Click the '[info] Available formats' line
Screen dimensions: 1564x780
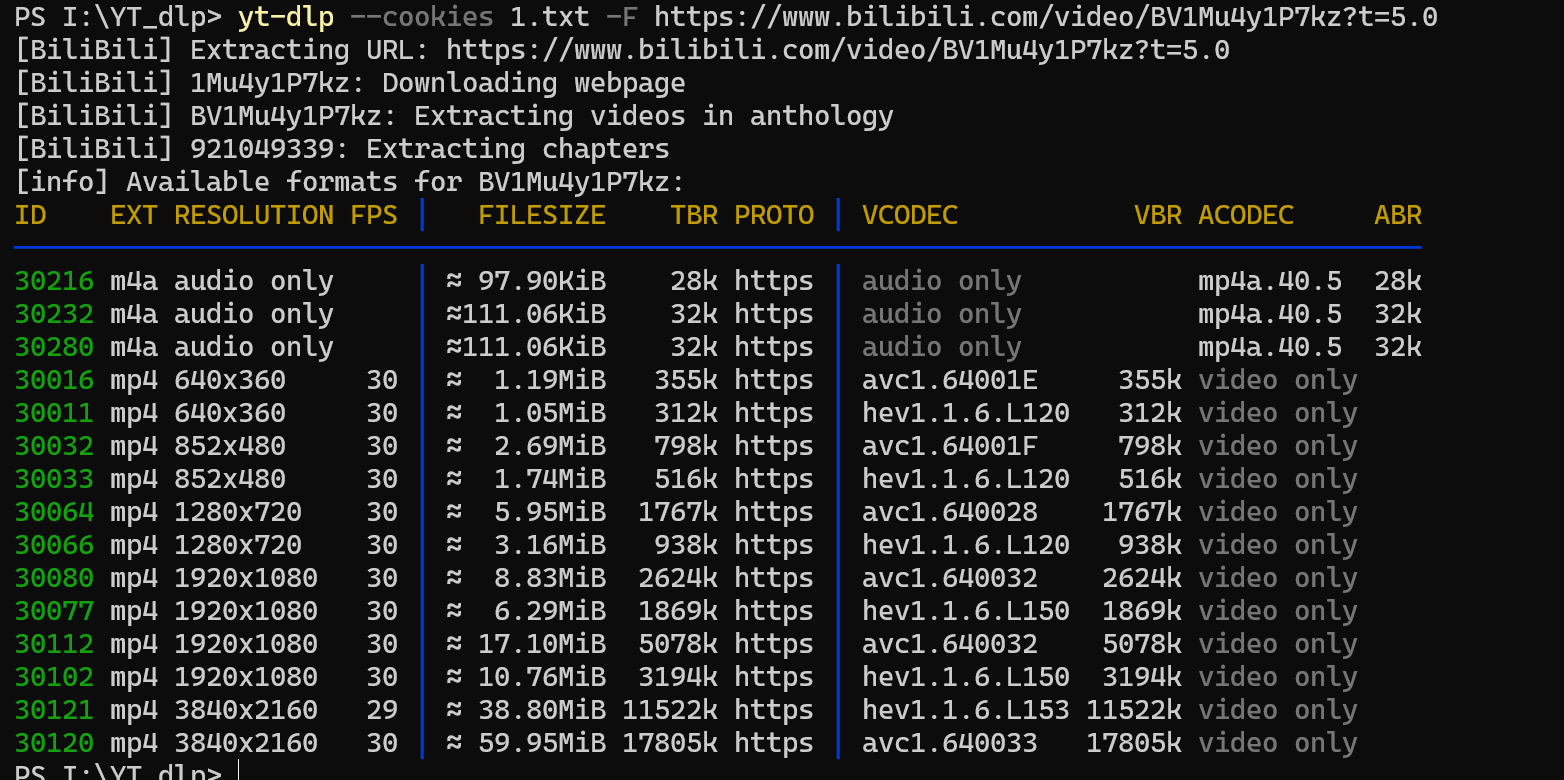point(350,182)
